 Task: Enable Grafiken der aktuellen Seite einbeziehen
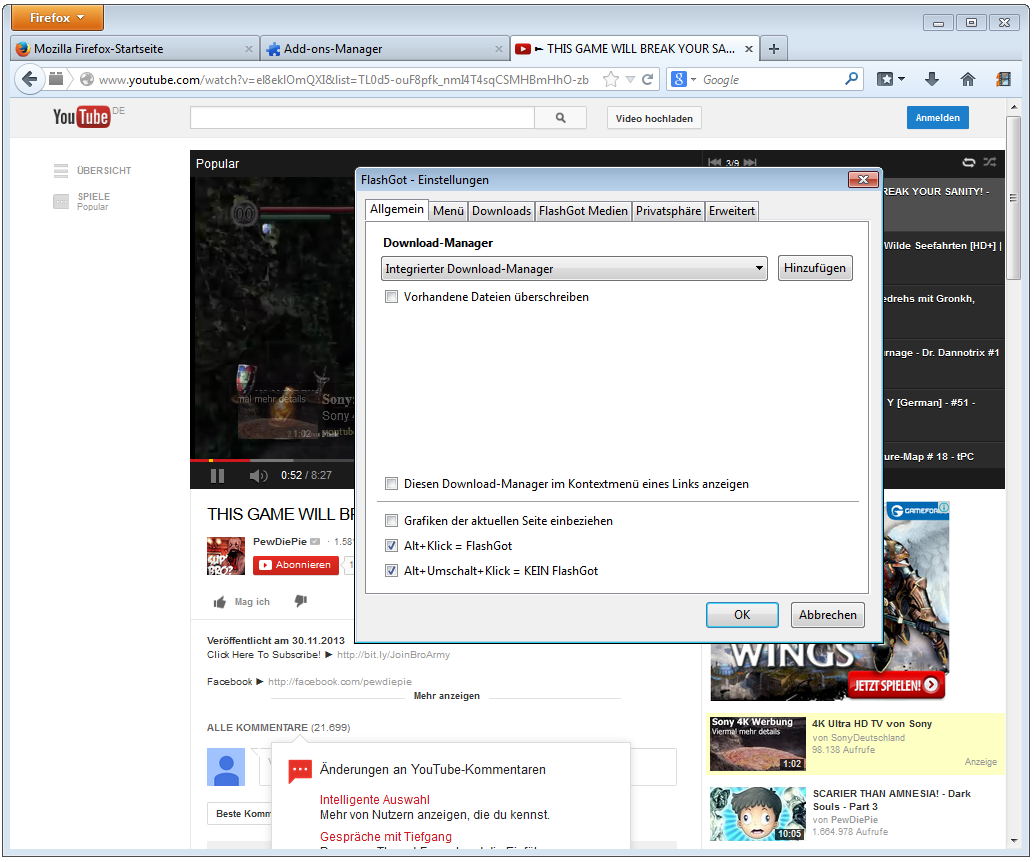coord(392,521)
